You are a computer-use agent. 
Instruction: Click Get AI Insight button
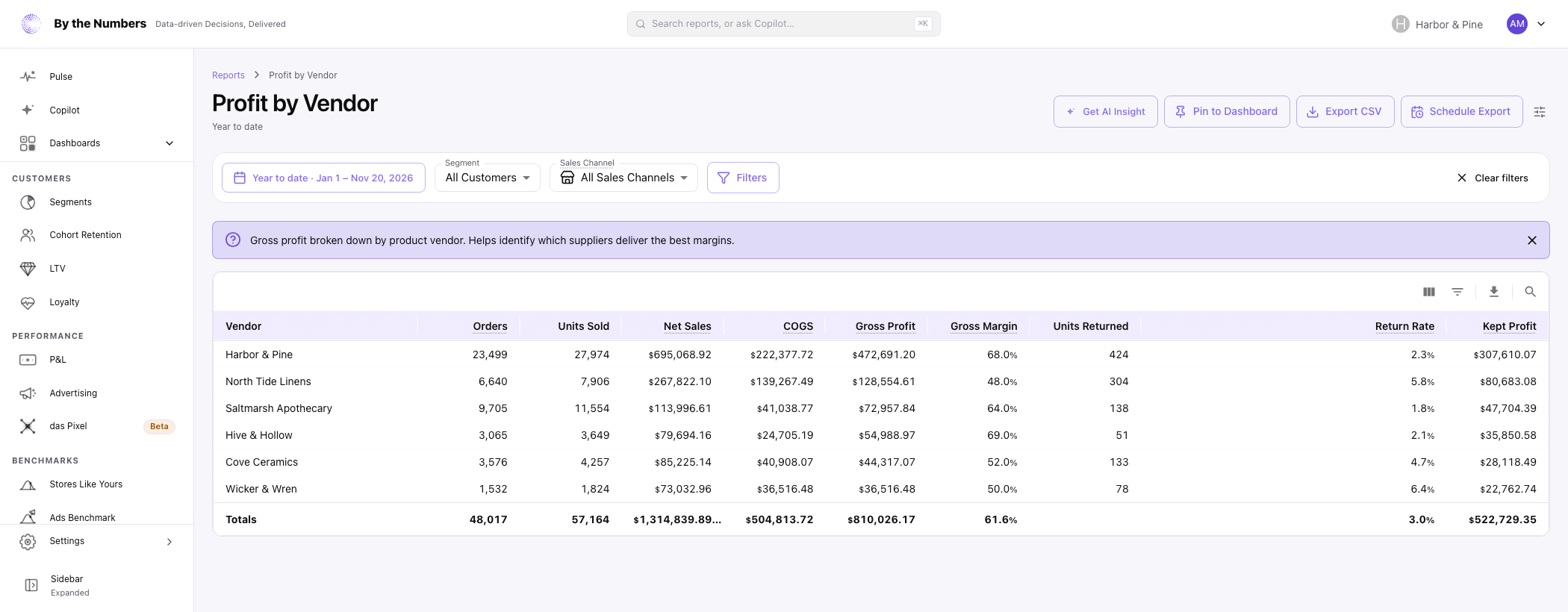click(x=1106, y=111)
